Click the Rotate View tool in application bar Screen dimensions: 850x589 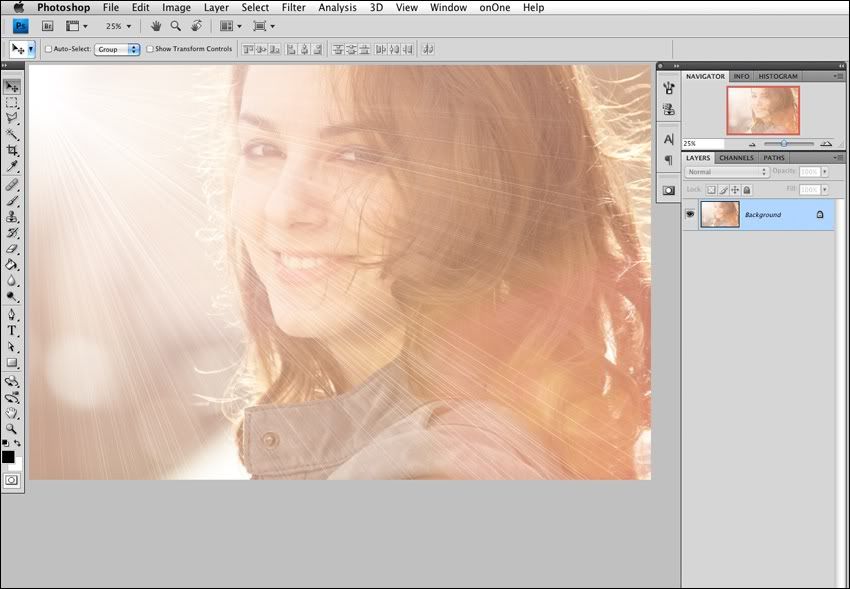[x=196, y=26]
